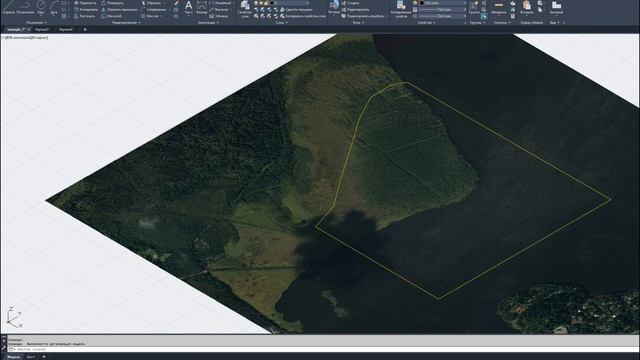Viewport: 640px width, 360px height.
Task: Switch to the second drawing file tab
Action: coord(42,29)
